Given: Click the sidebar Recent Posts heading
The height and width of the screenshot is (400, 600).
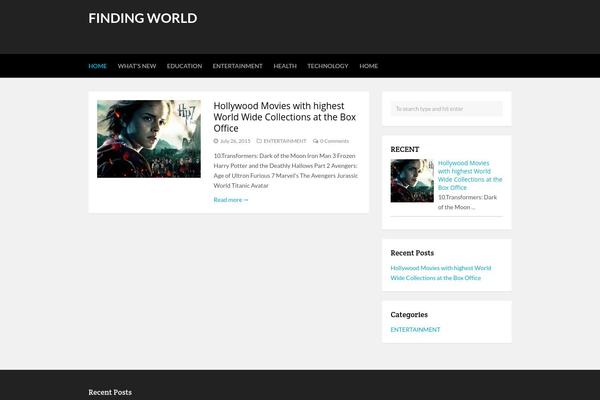Looking at the screenshot, I should click(412, 253).
